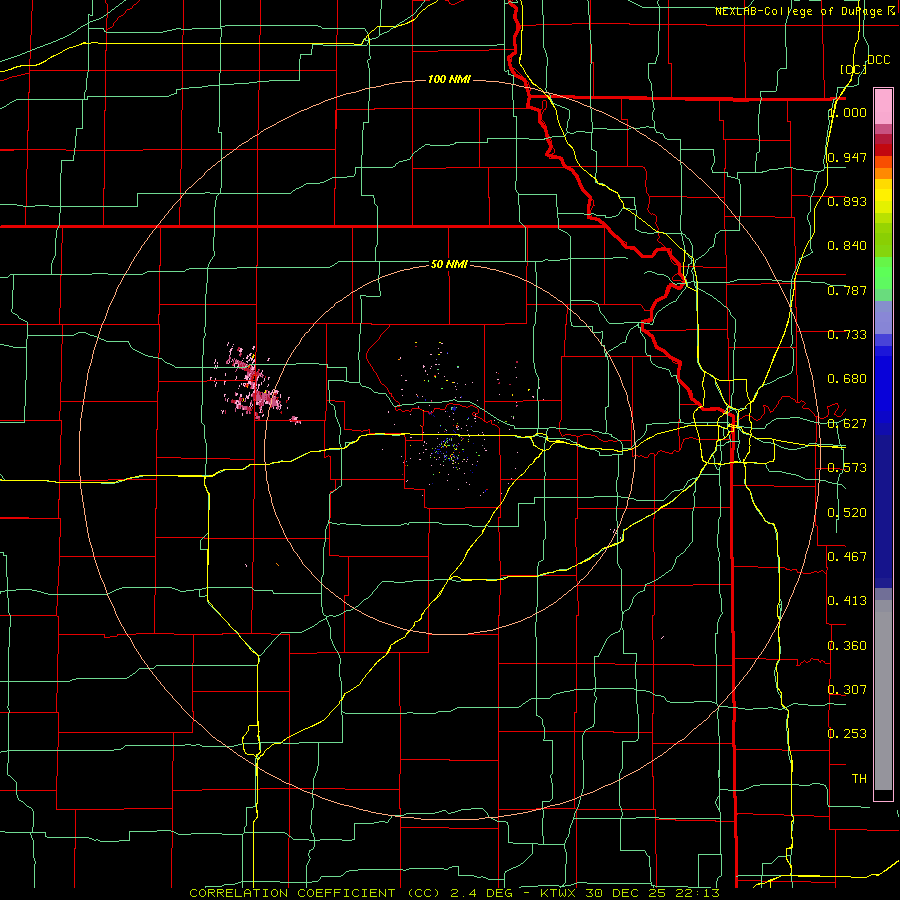This screenshot has width=900, height=900.
Task: Click the 0.307 color scale label
Action: tap(847, 689)
